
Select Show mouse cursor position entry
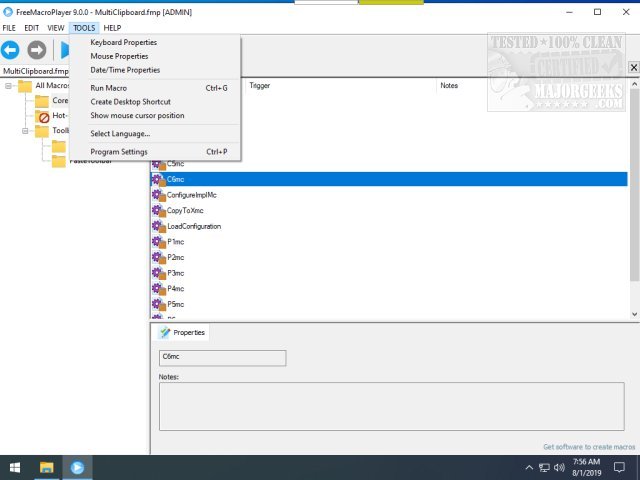155,116
